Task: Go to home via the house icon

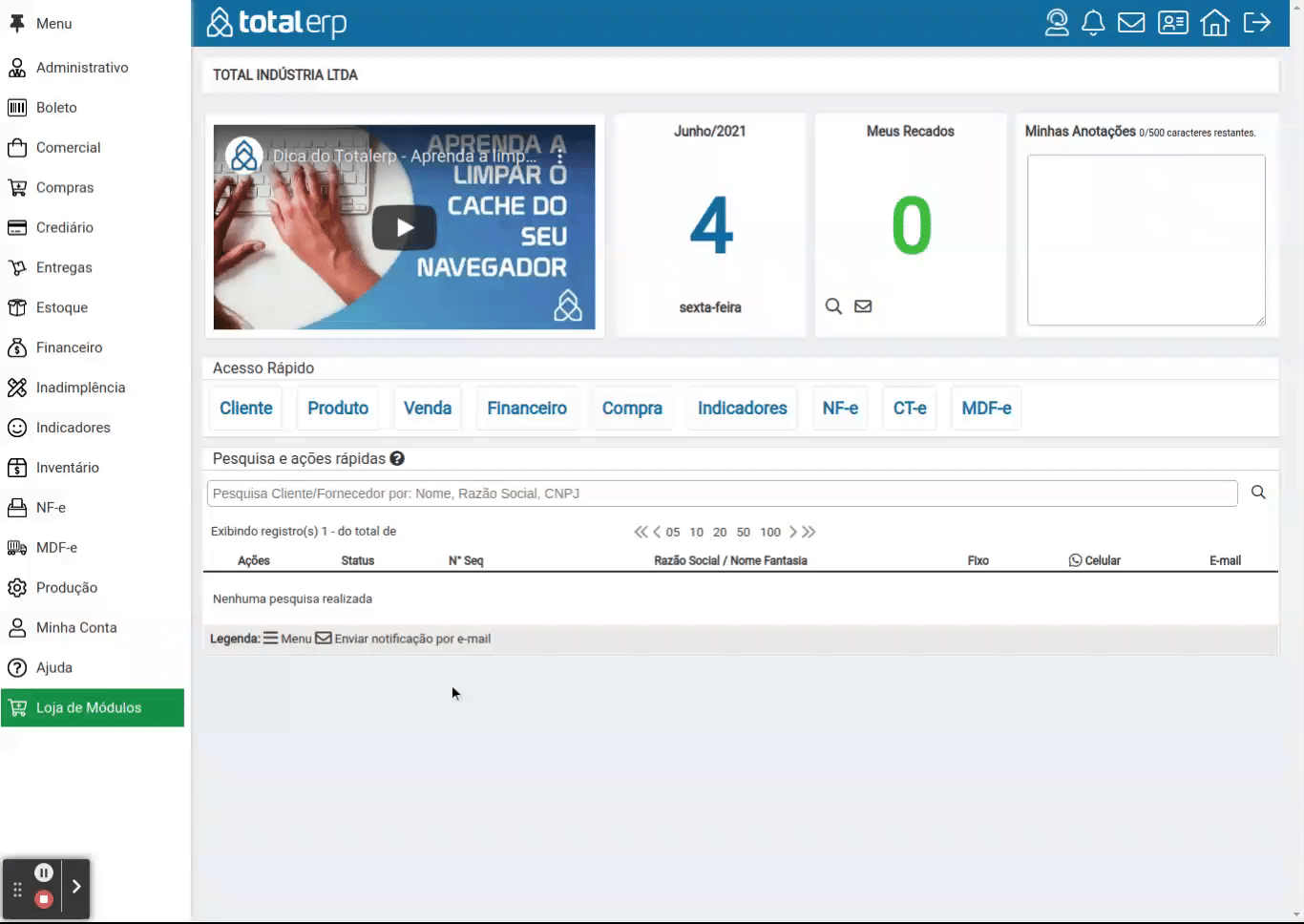Action: tap(1214, 23)
